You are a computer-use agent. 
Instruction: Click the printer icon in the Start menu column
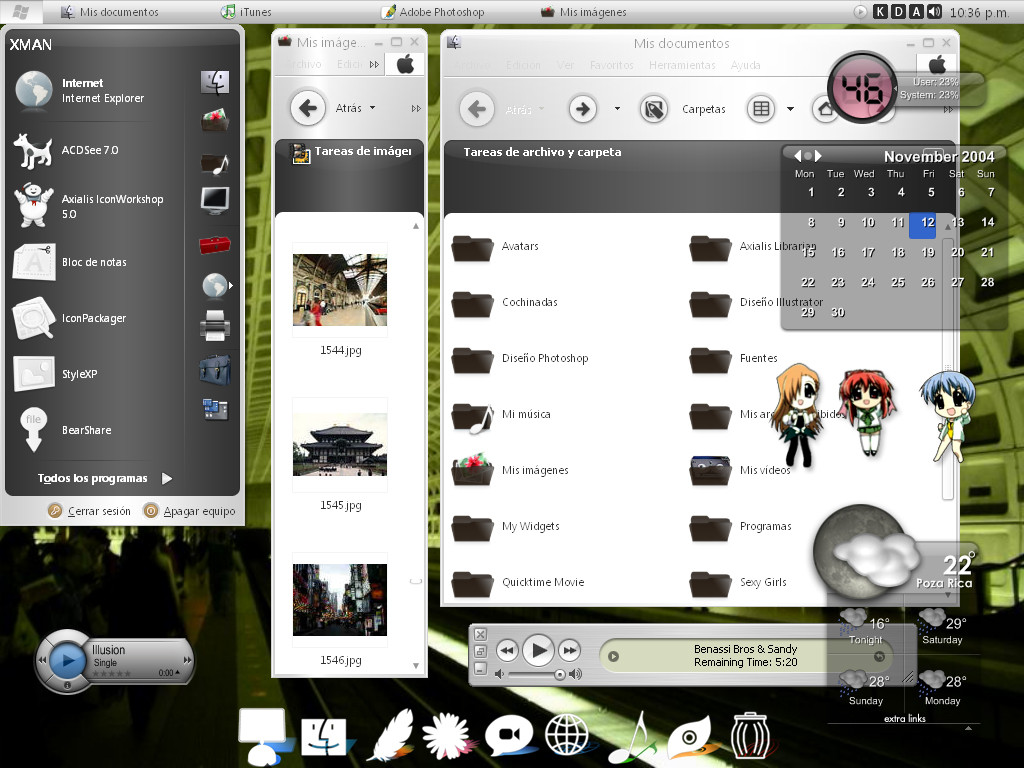point(215,325)
